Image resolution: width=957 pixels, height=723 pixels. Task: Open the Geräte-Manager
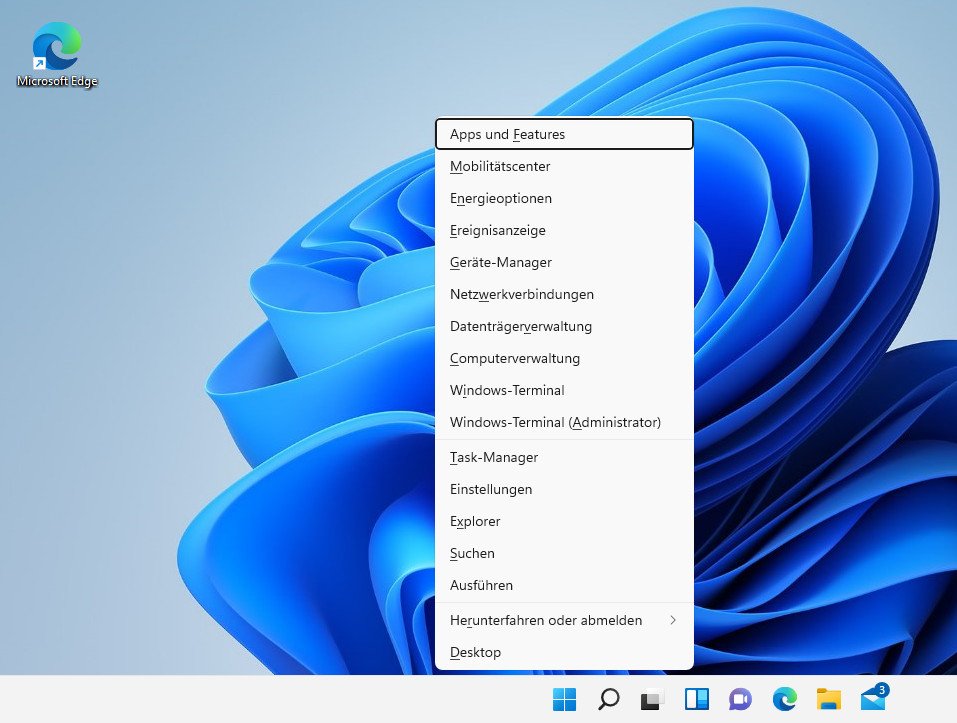[500, 262]
